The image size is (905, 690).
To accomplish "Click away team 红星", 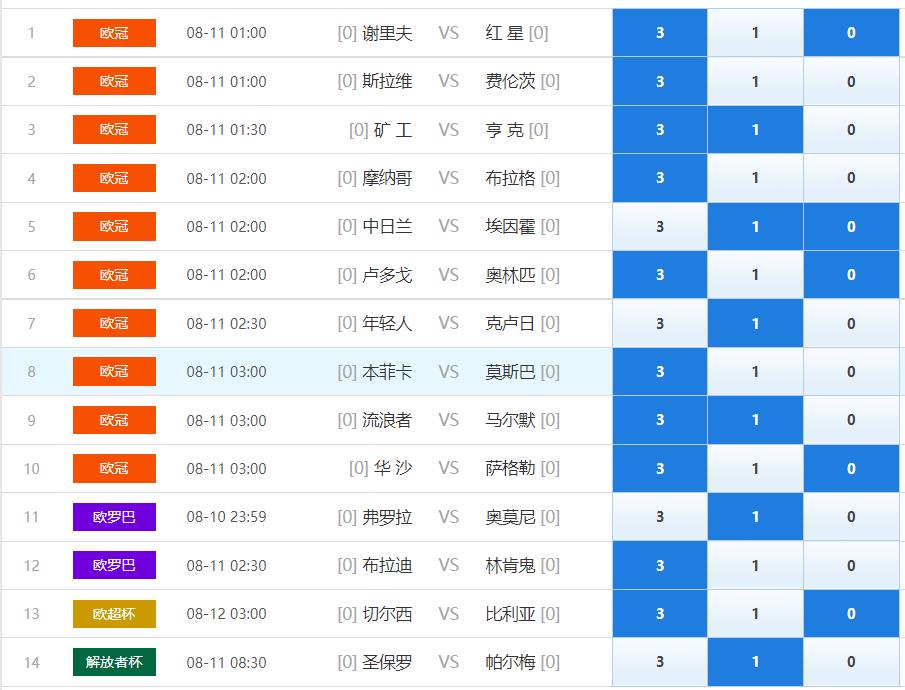I will [504, 33].
